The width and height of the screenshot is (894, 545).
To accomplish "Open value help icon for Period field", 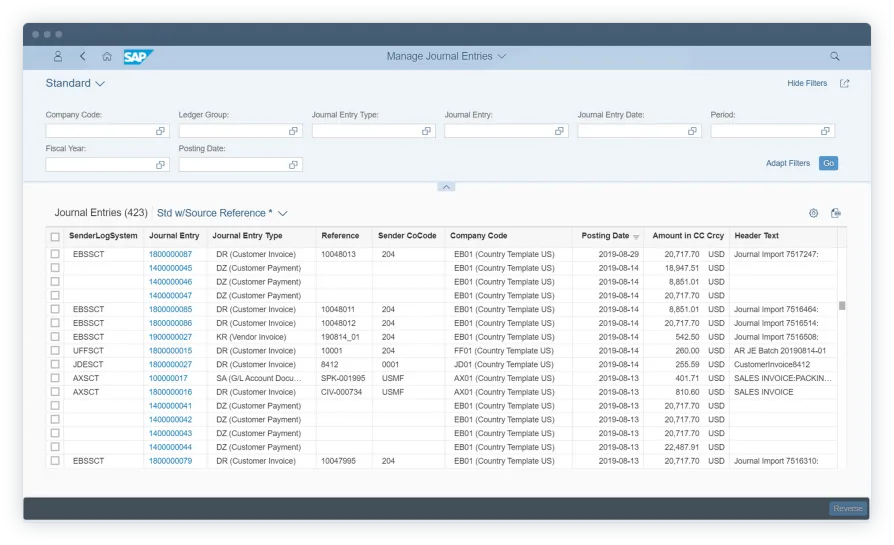I will (x=825, y=131).
